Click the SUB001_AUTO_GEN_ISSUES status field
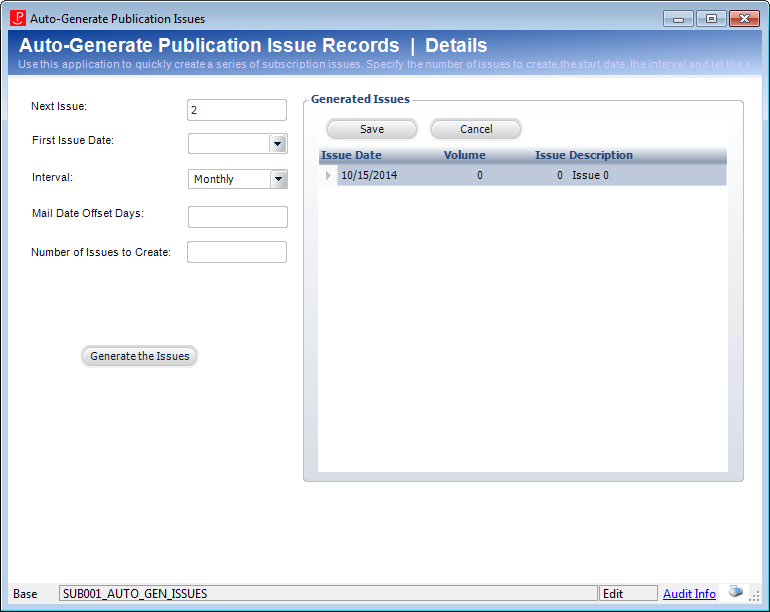Viewport: 770px width, 612px height. click(328, 594)
